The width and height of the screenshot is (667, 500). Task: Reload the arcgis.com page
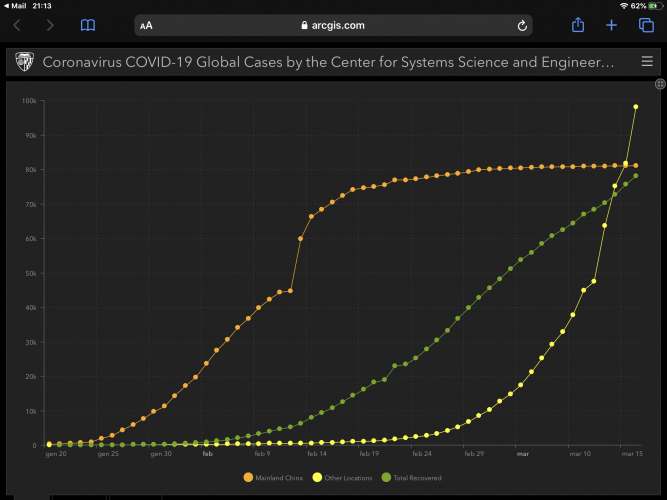(522, 26)
